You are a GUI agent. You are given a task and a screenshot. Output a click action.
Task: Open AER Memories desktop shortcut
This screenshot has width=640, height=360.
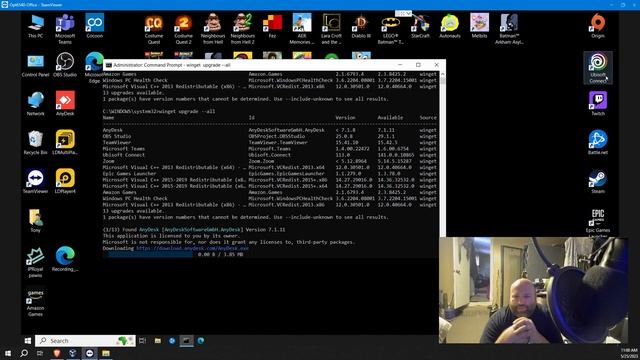(x=302, y=29)
